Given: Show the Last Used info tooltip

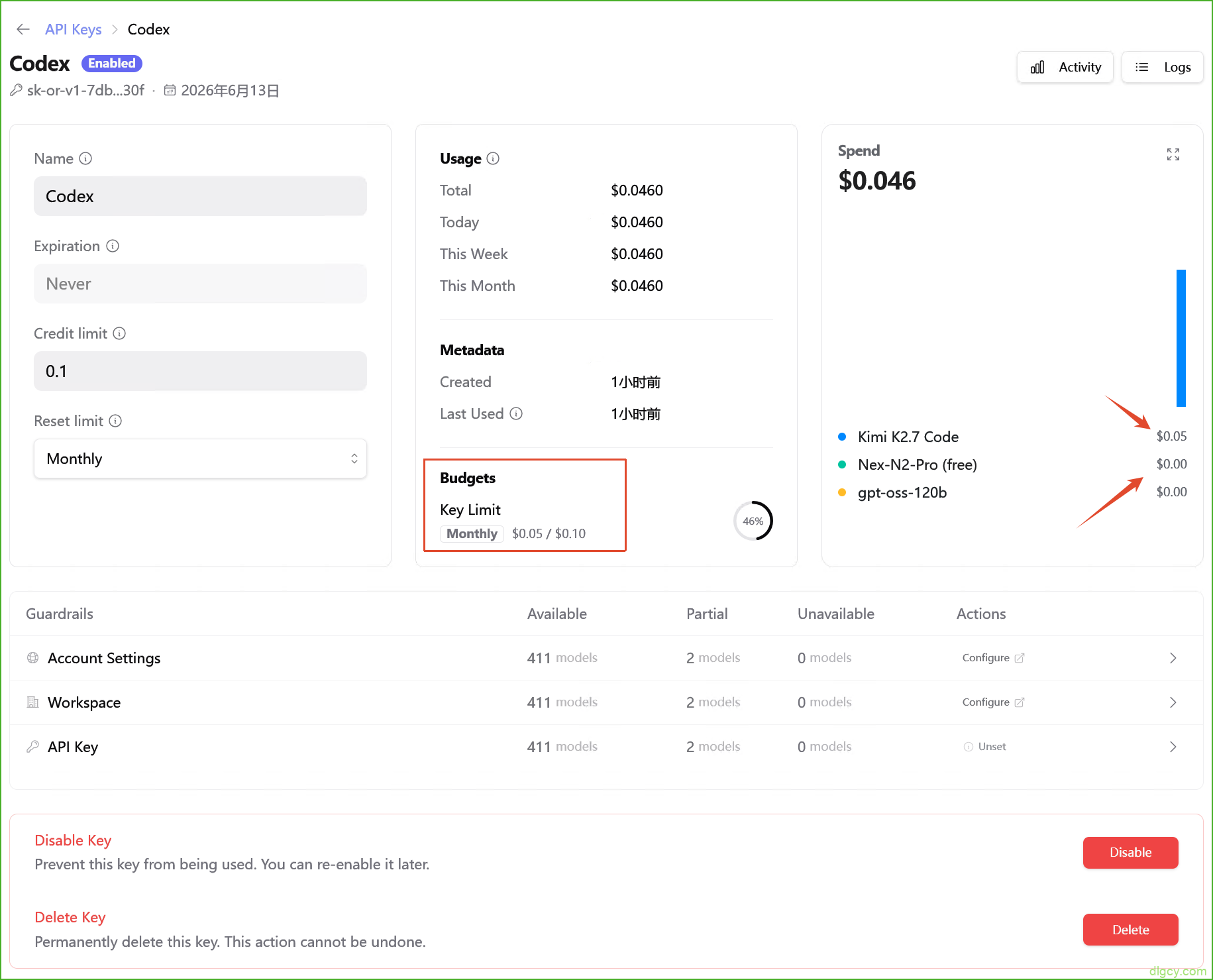Looking at the screenshot, I should [516, 413].
